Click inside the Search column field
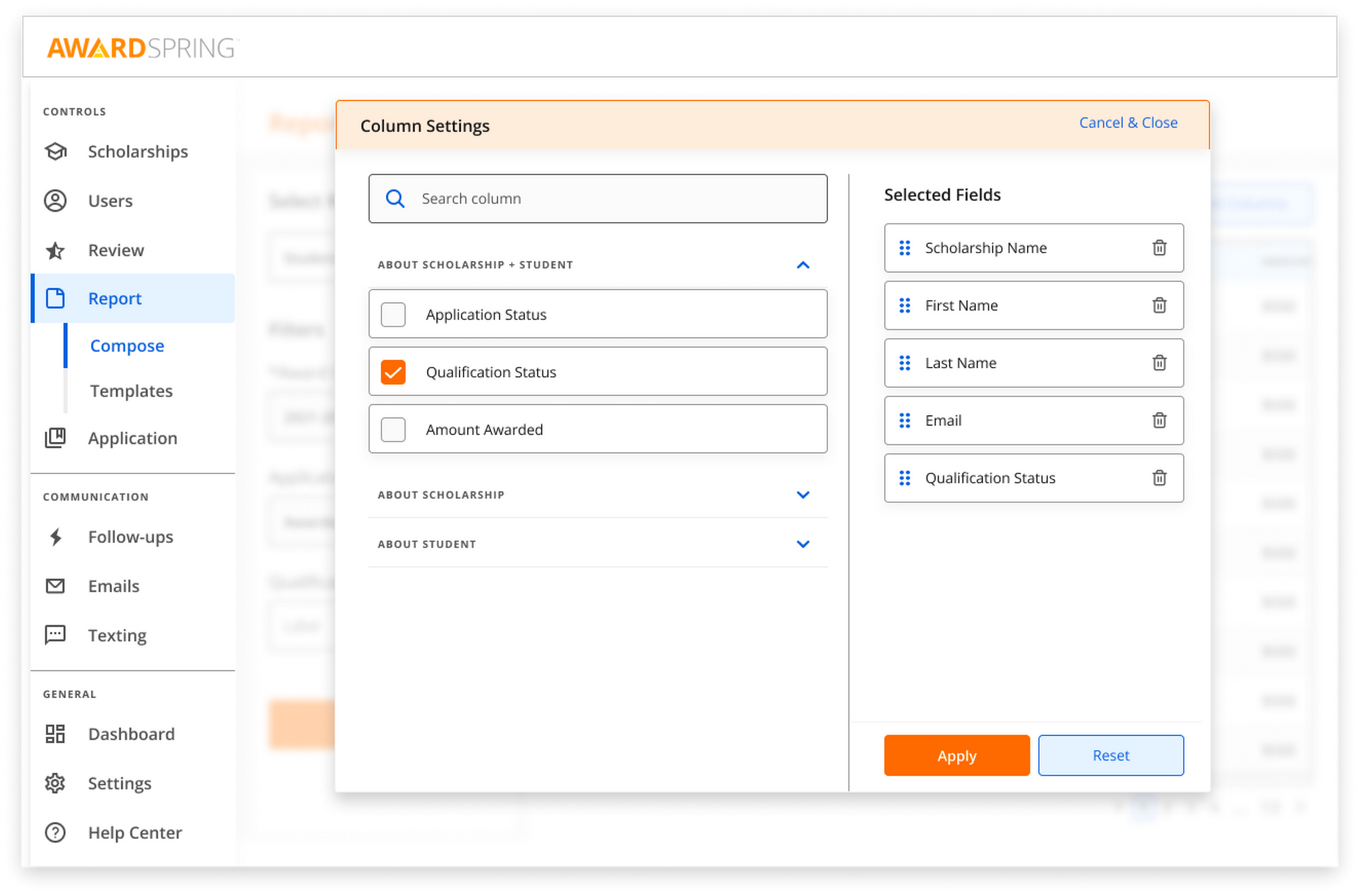This screenshot has height=896, width=1360. (x=598, y=198)
